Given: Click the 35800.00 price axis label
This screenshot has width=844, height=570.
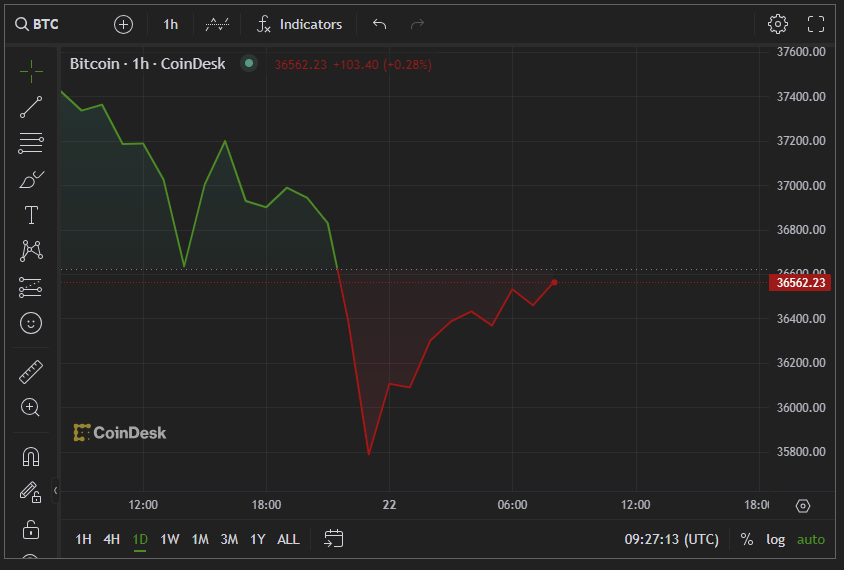Looking at the screenshot, I should [x=801, y=452].
